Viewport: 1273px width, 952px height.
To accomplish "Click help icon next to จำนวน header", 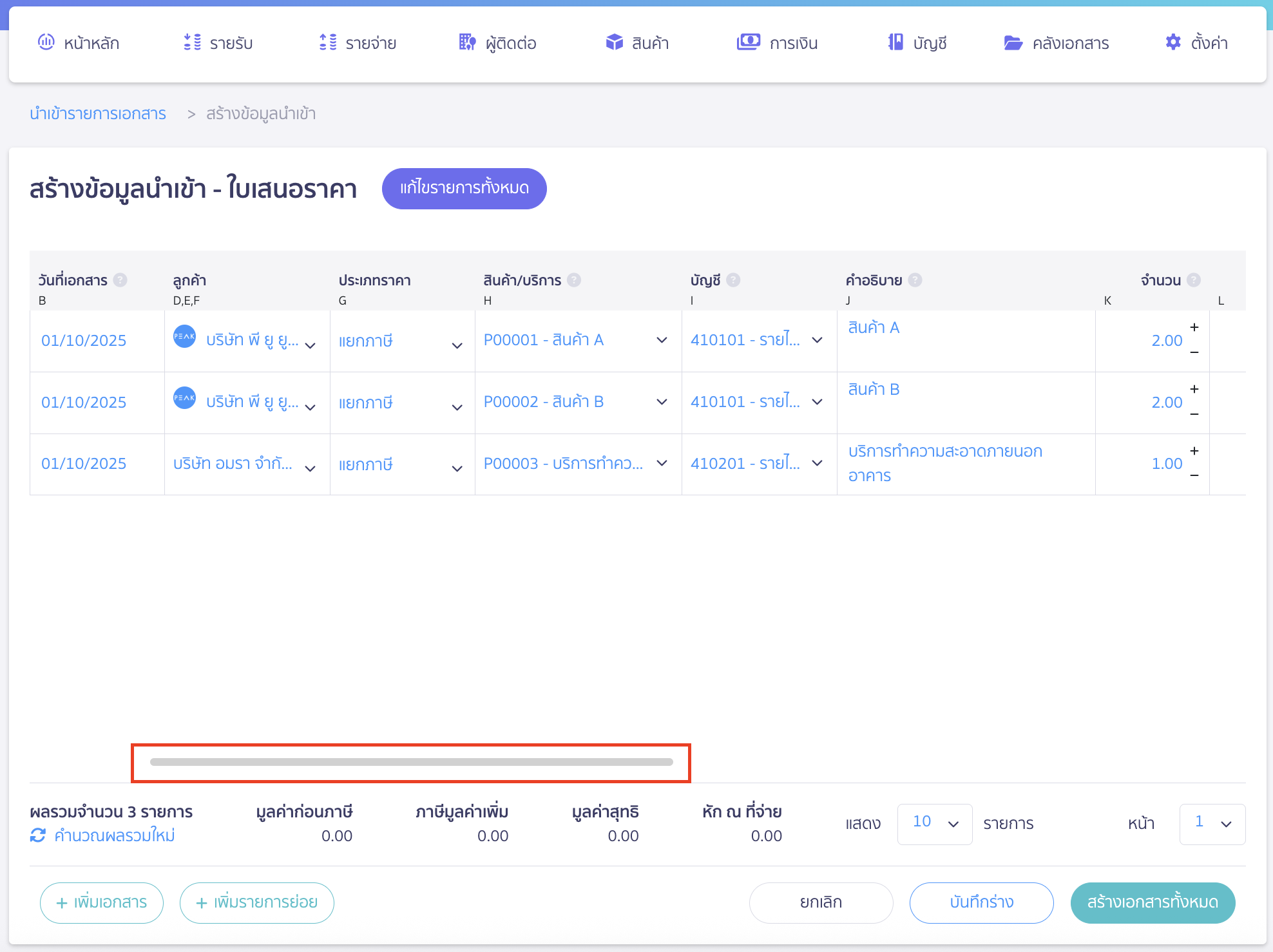I will (x=1194, y=280).
